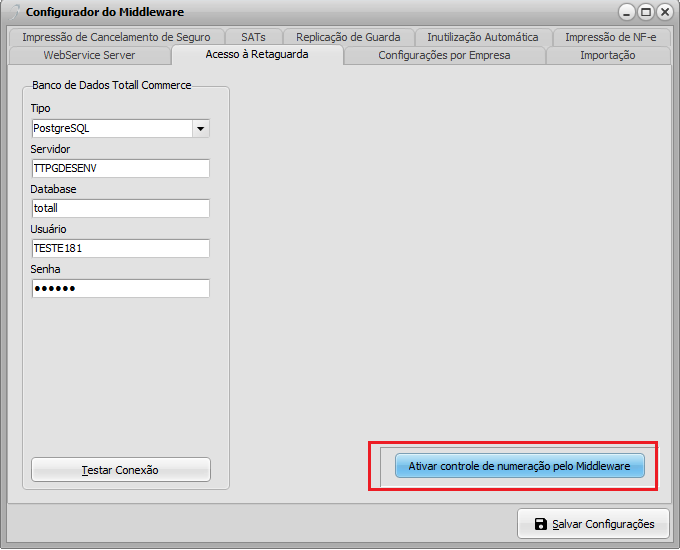Viewport: 680px width, 550px height.
Task: Click the floppy disk save icon
Action: 541,524
